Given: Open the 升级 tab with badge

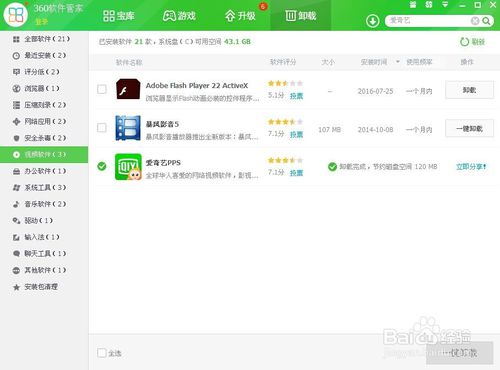Looking at the screenshot, I should point(240,16).
